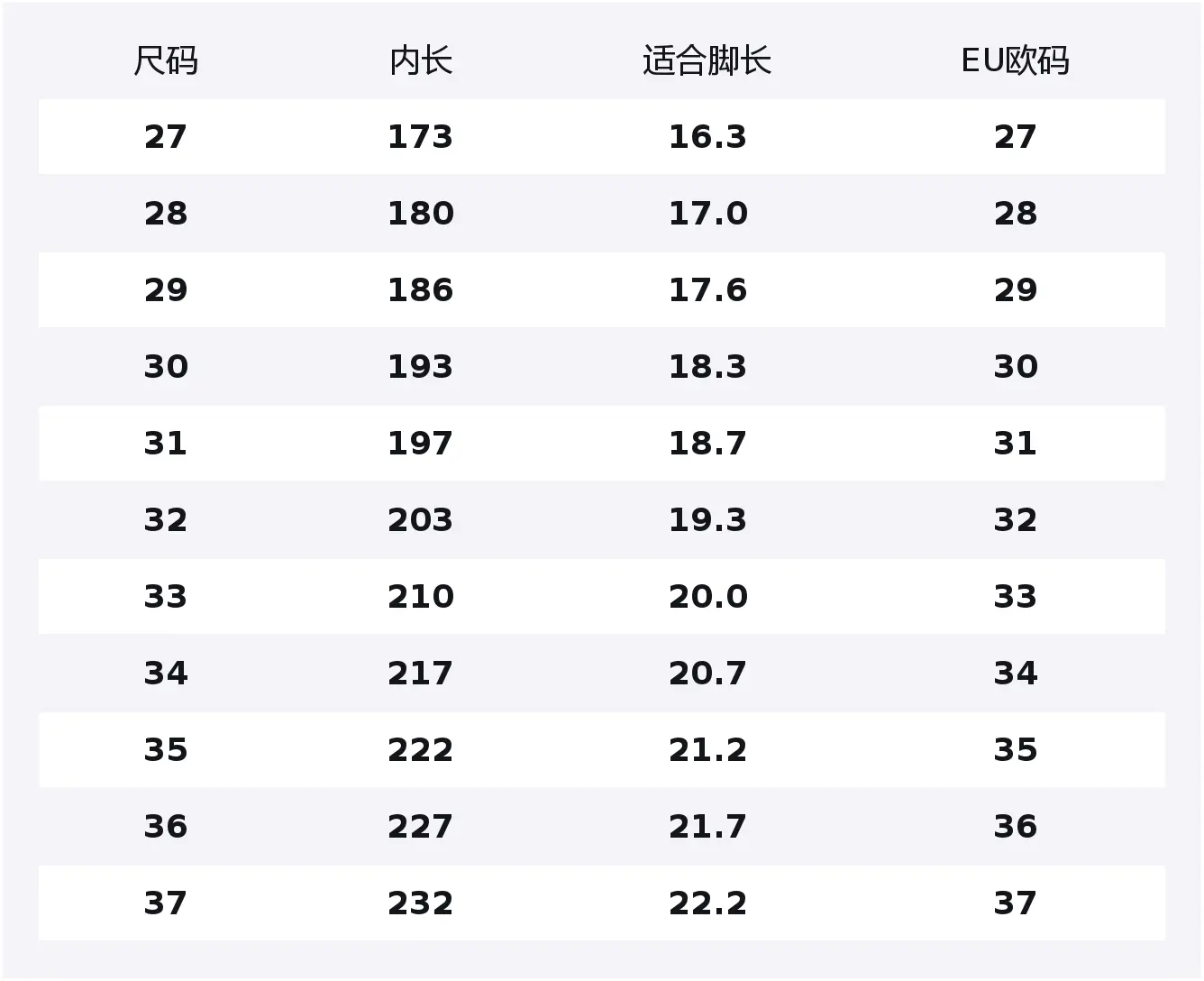Select EU size 37 cell
1204x981 pixels.
coord(1016,903)
